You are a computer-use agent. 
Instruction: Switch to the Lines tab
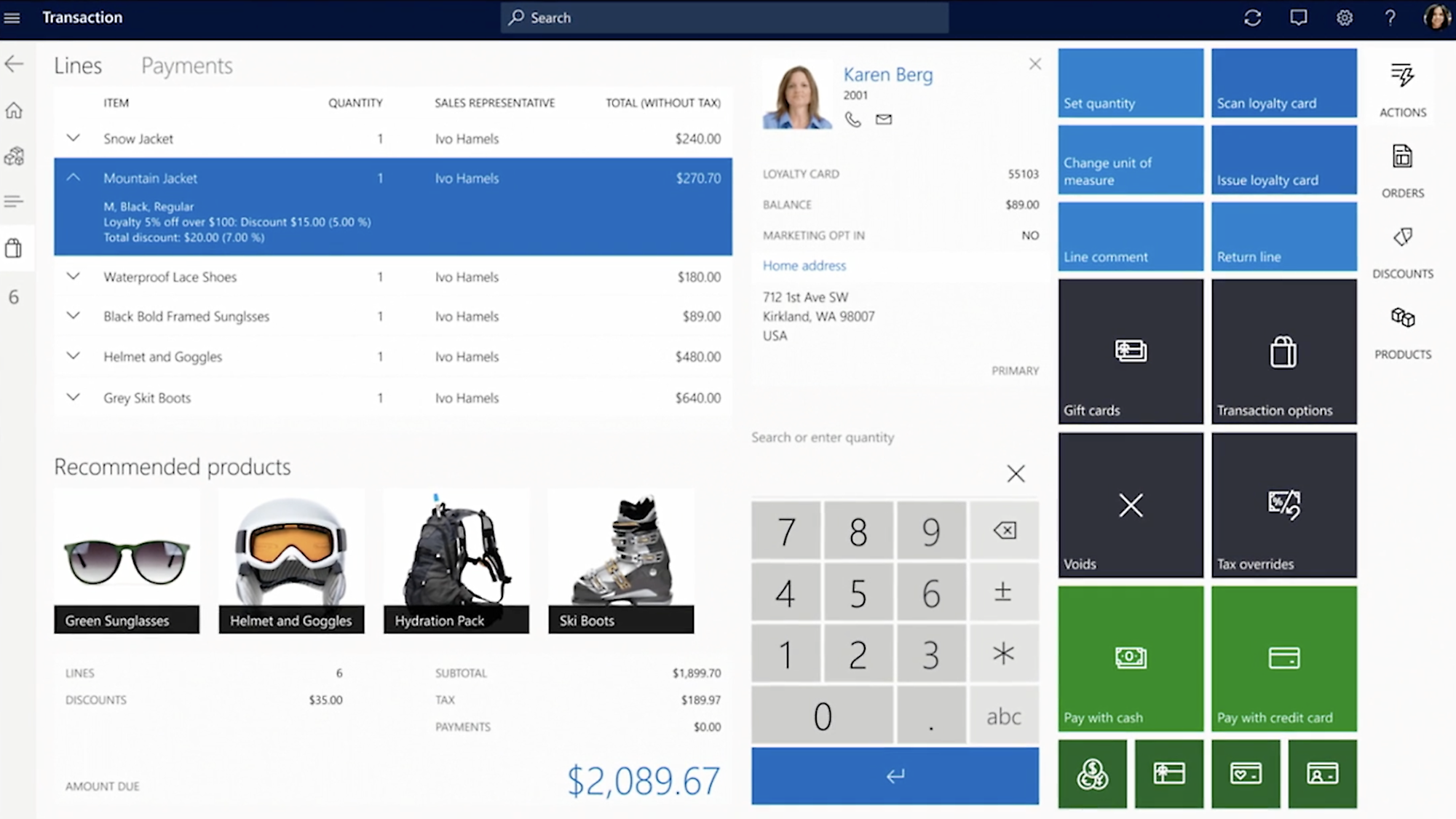coord(78,64)
